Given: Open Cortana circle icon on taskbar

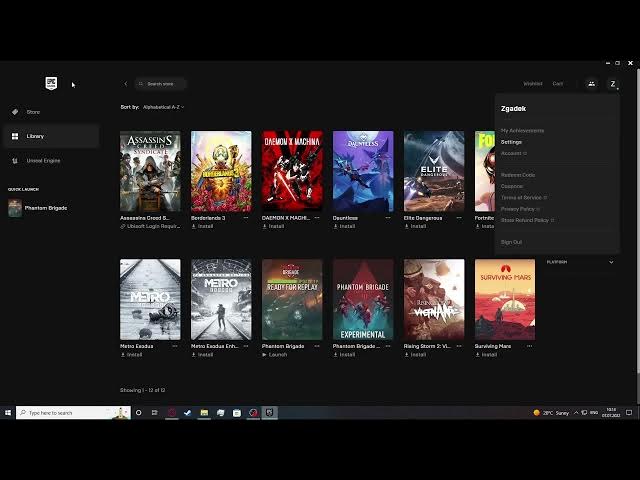Looking at the screenshot, I should (139, 413).
